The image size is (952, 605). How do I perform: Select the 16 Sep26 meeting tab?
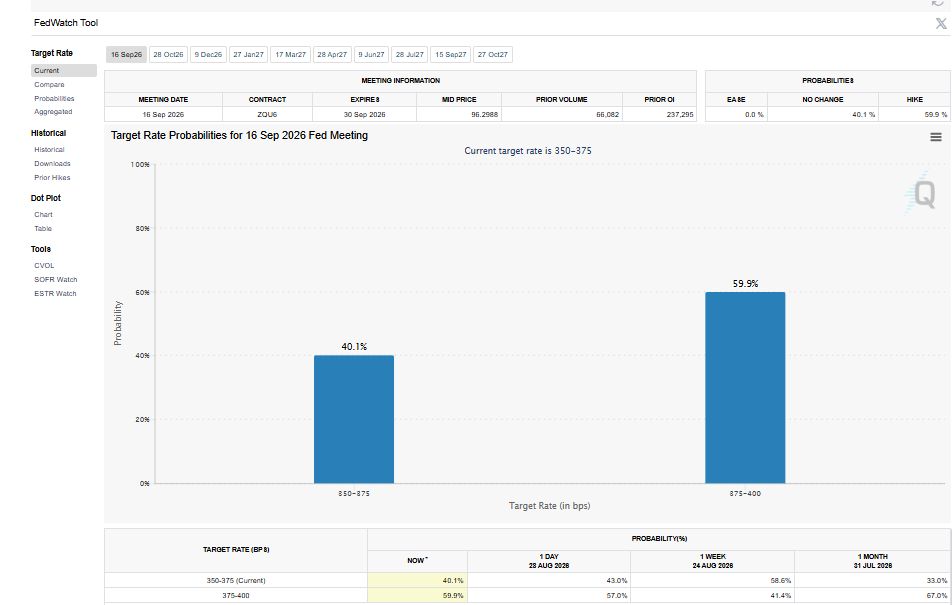126,55
